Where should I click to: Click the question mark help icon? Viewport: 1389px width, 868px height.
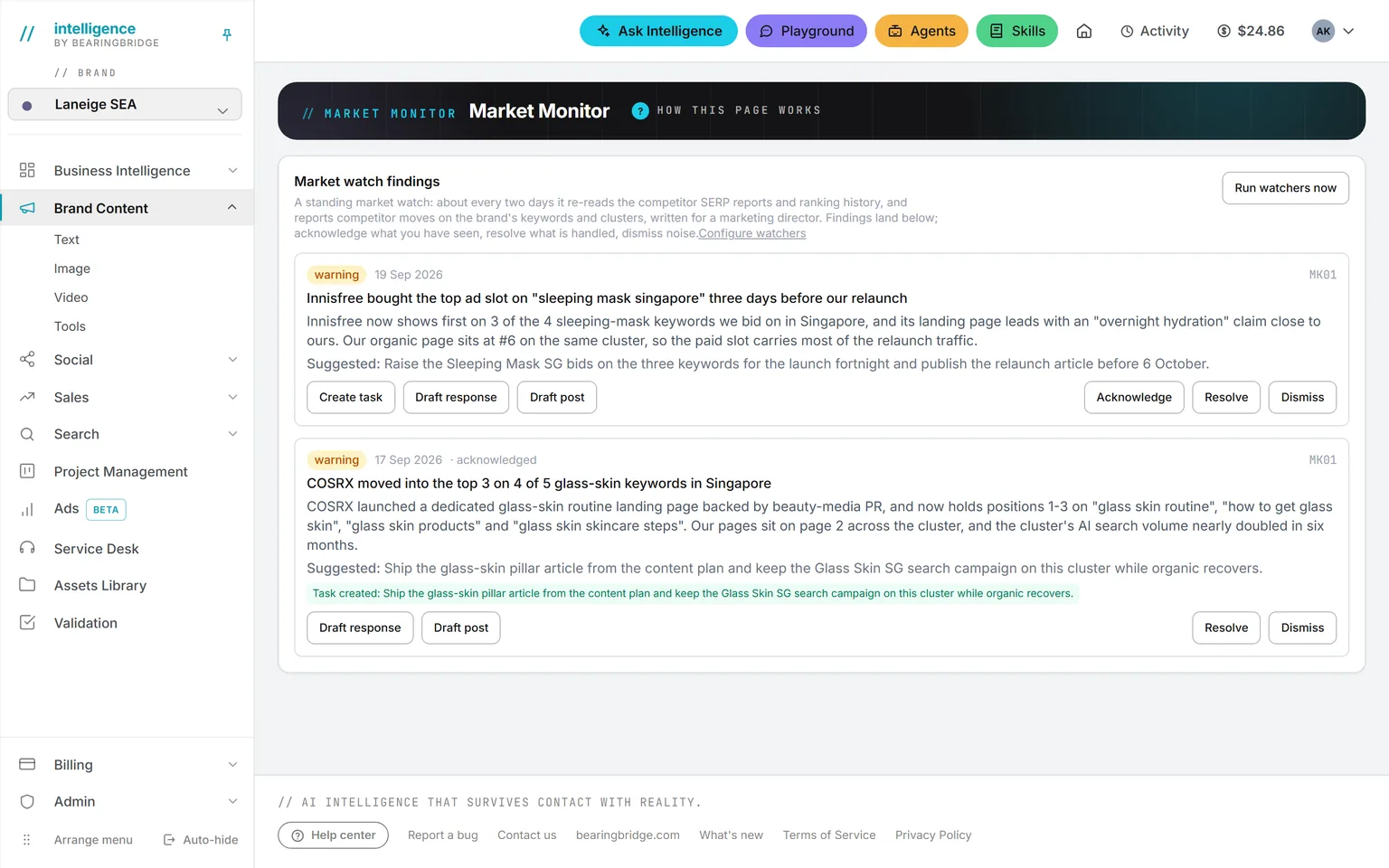(640, 111)
